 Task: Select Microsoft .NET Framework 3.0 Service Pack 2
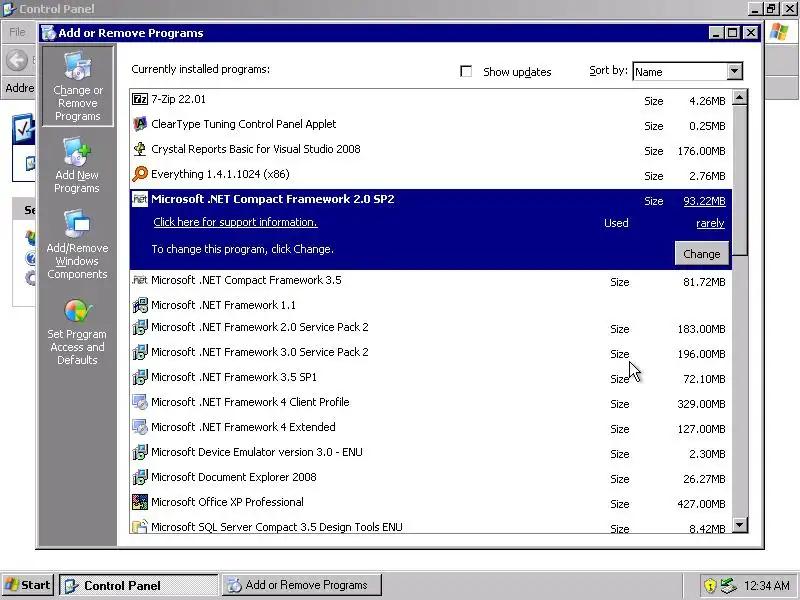coord(431,353)
